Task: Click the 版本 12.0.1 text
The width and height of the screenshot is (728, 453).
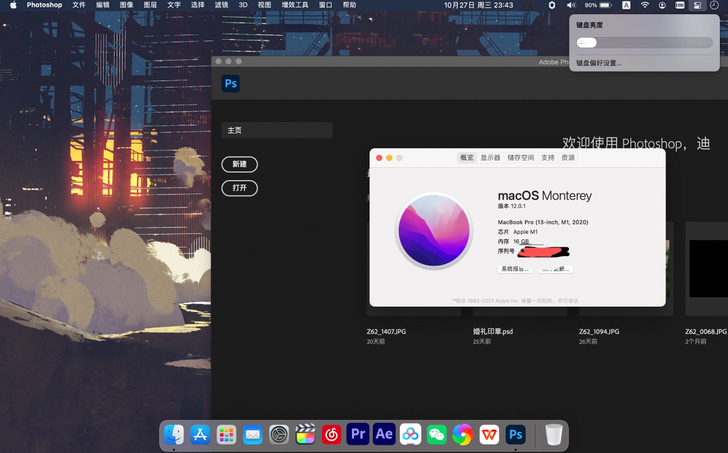Action: click(x=512, y=206)
